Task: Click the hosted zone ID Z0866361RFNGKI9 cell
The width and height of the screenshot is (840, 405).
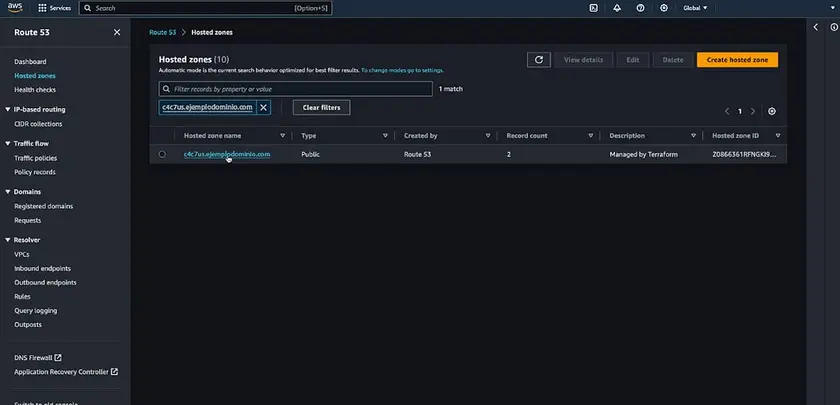Action: click(x=744, y=154)
